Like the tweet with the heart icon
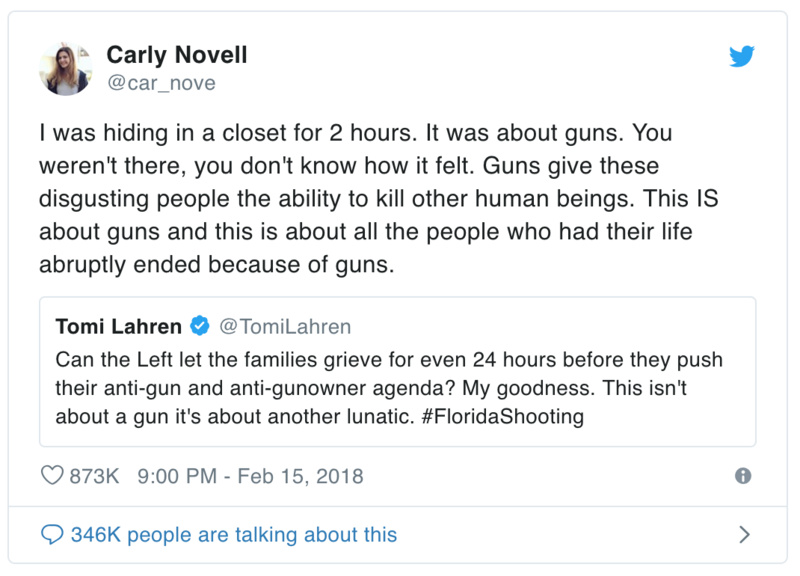Image resolution: width=800 pixels, height=576 pixels. (x=52, y=475)
